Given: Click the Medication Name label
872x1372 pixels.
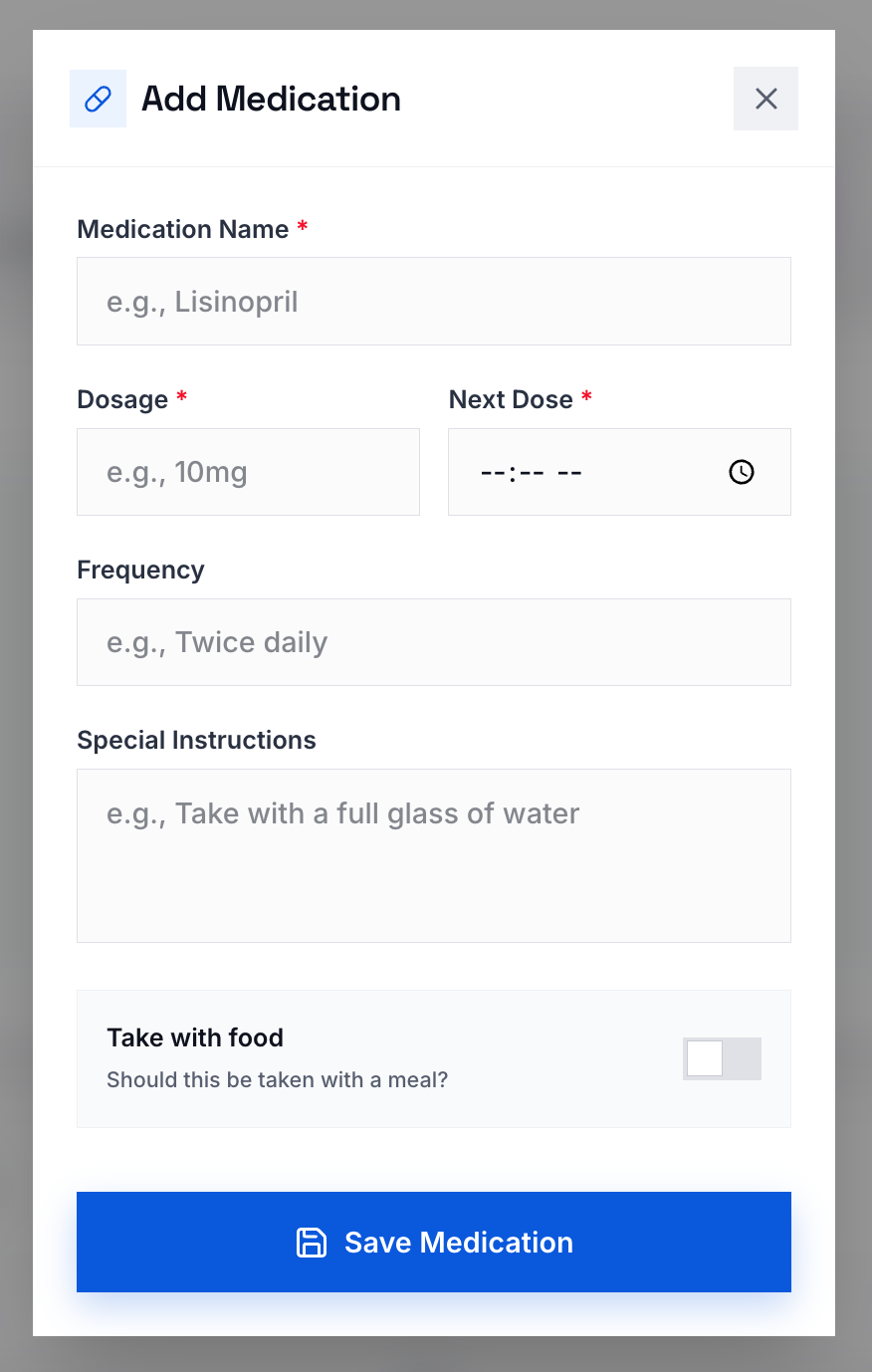Looking at the screenshot, I should (x=182, y=229).
